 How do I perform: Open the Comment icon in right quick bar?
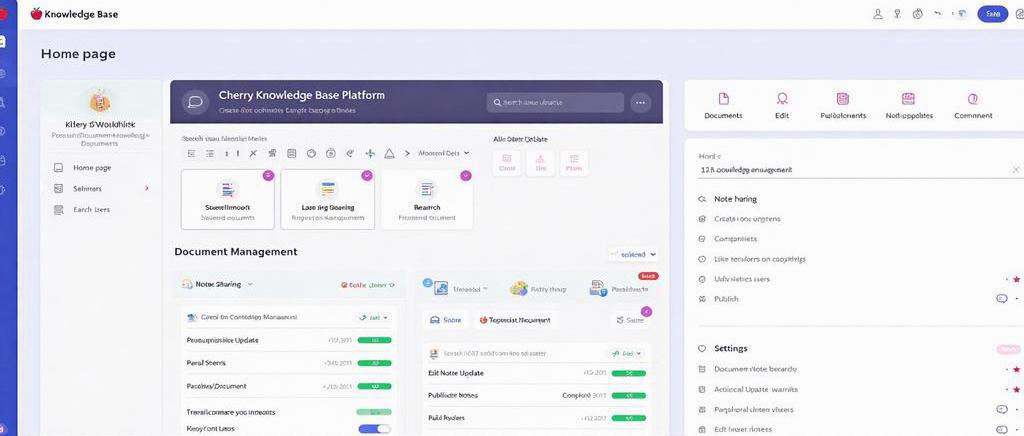[973, 99]
